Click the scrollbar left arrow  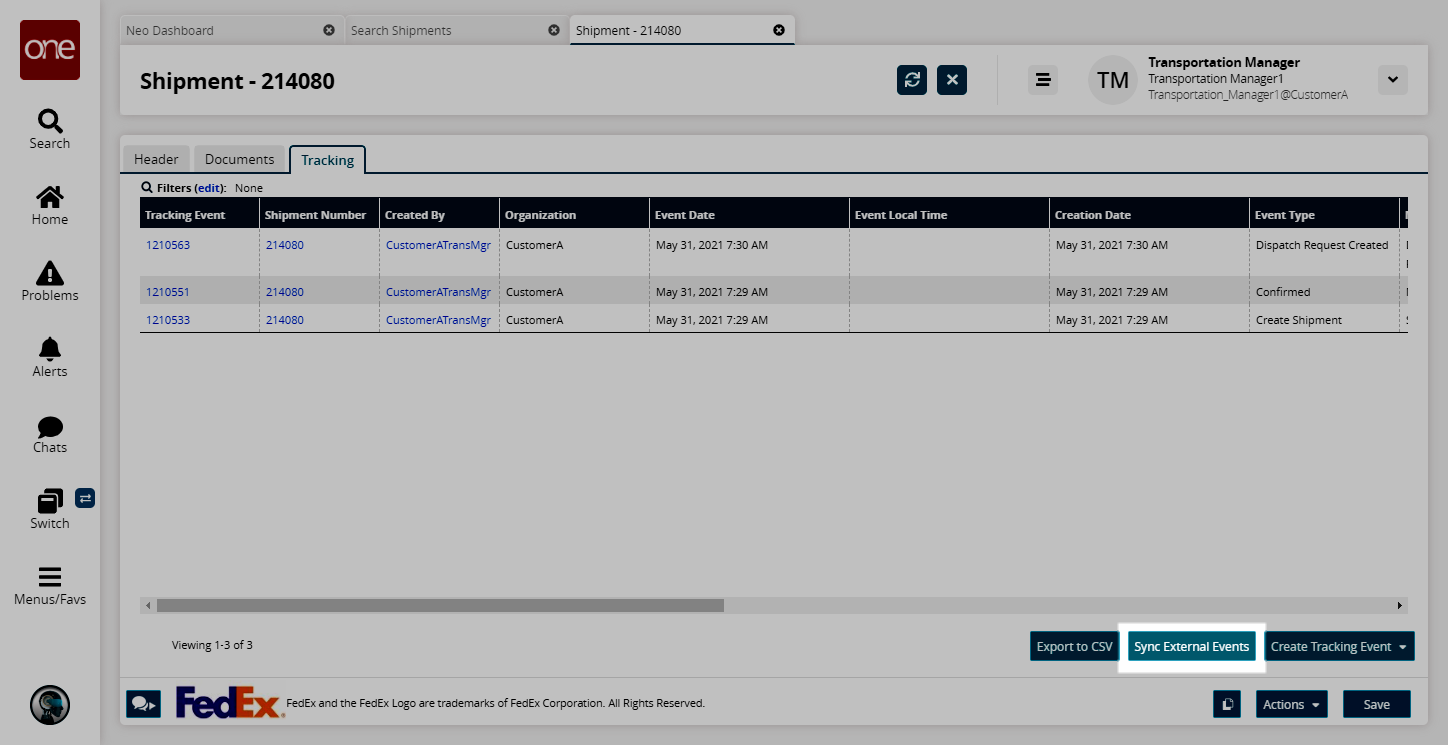click(x=149, y=605)
